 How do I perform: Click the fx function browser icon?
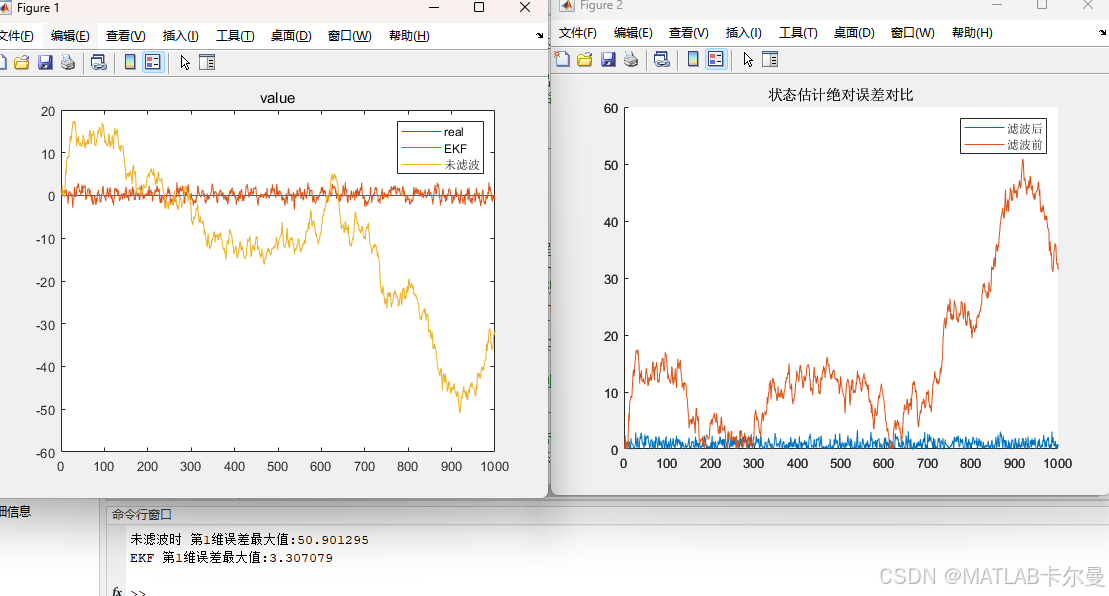click(117, 591)
